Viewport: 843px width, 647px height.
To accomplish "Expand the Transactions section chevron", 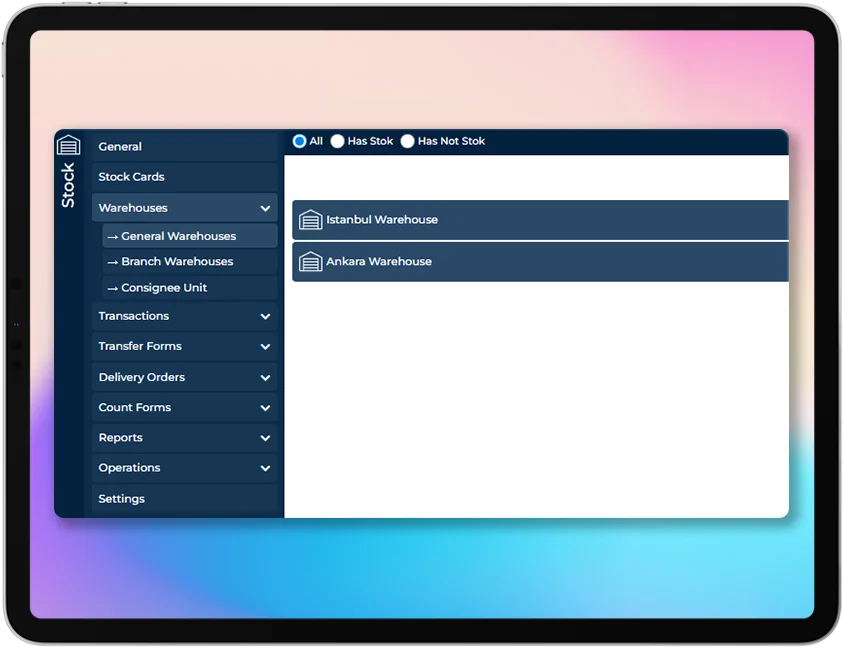I will pyautogui.click(x=265, y=316).
